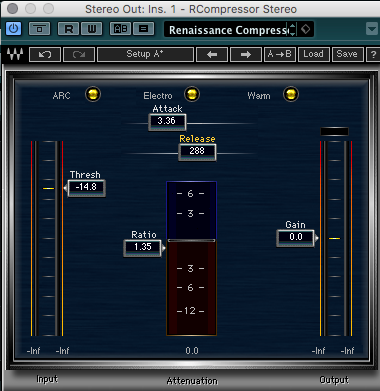Image resolution: width=380 pixels, height=391 pixels.
Task: Click the Output level meter
Action: point(336,238)
